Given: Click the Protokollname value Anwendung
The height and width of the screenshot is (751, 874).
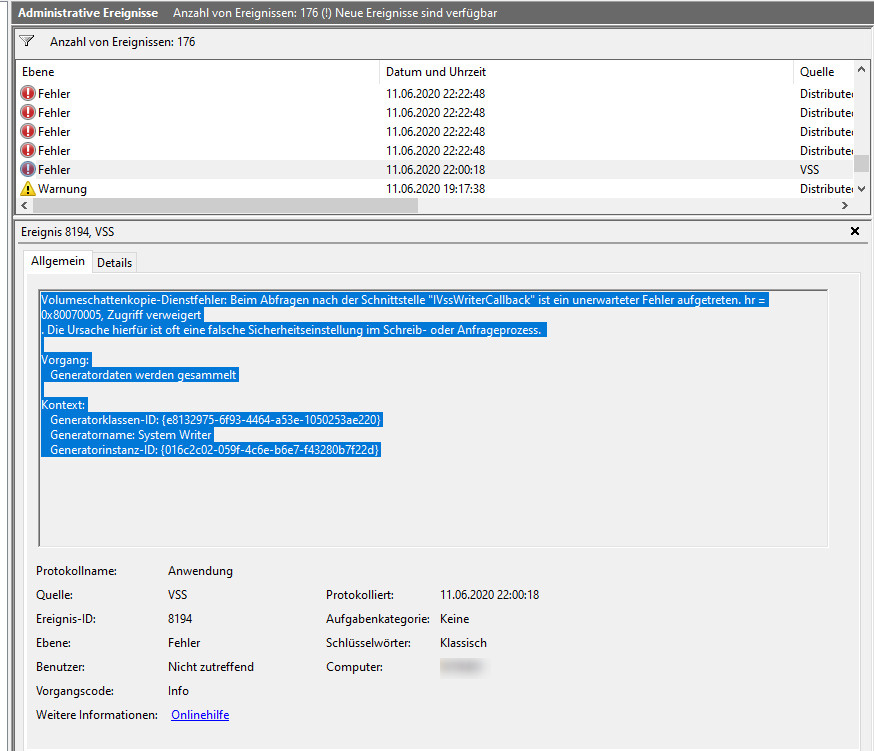Looking at the screenshot, I should (200, 571).
